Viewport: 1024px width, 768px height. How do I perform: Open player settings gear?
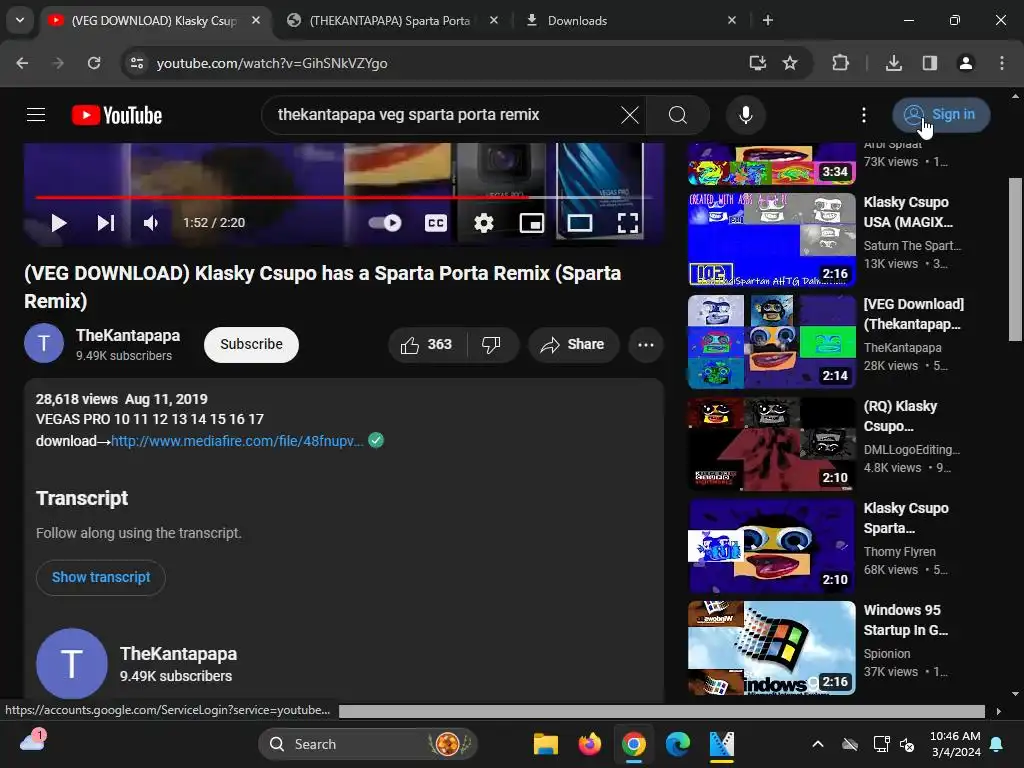tap(483, 223)
